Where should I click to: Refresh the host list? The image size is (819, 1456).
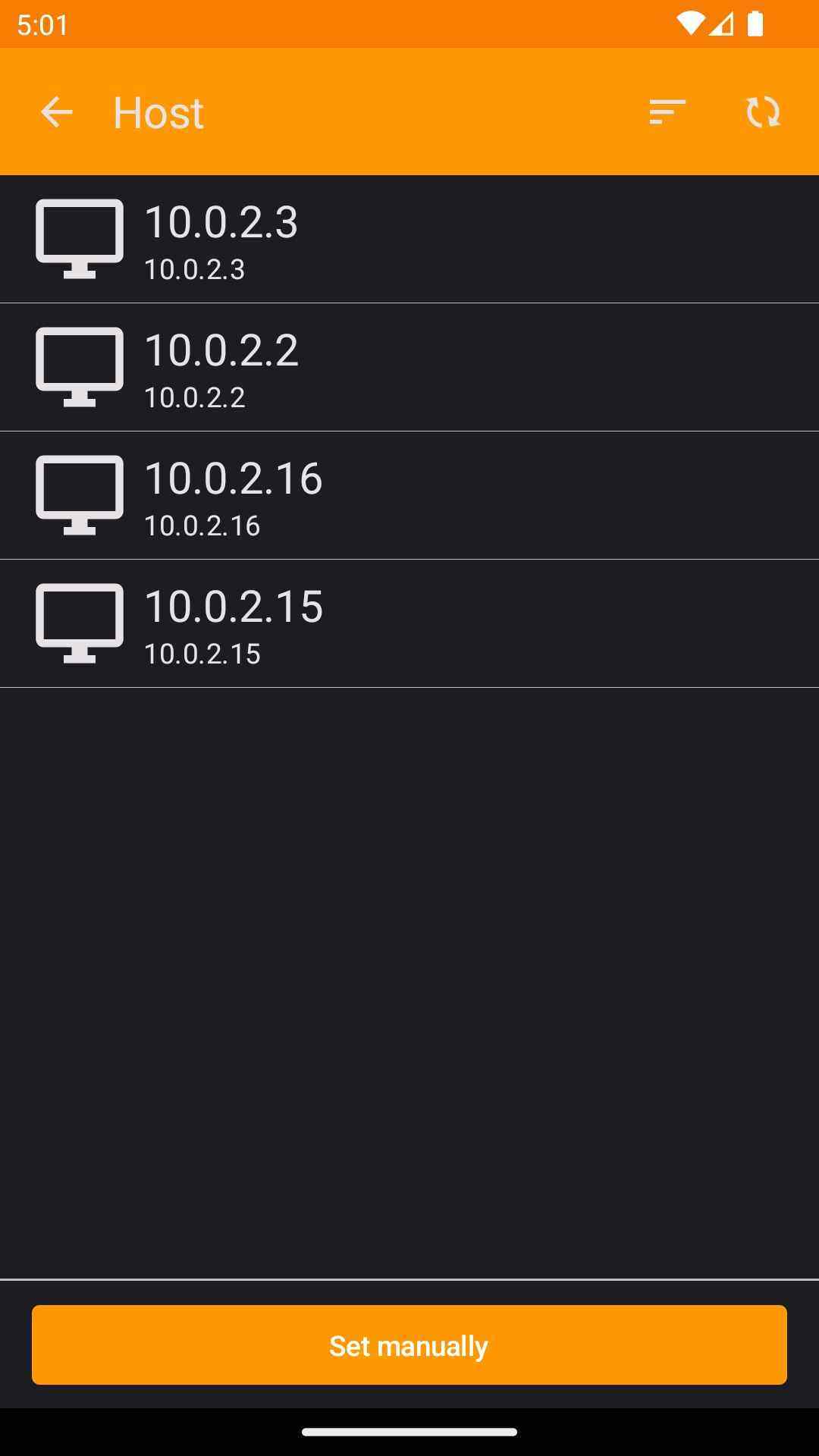click(x=763, y=112)
